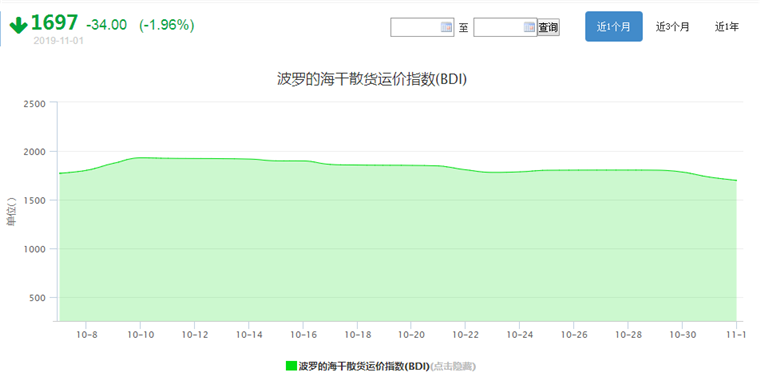
Task: Click the 10-16 x-axis date label
Action: [302, 334]
